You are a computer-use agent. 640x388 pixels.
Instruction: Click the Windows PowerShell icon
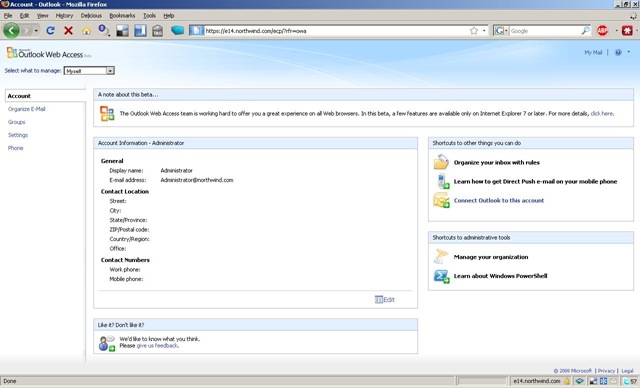(441, 276)
